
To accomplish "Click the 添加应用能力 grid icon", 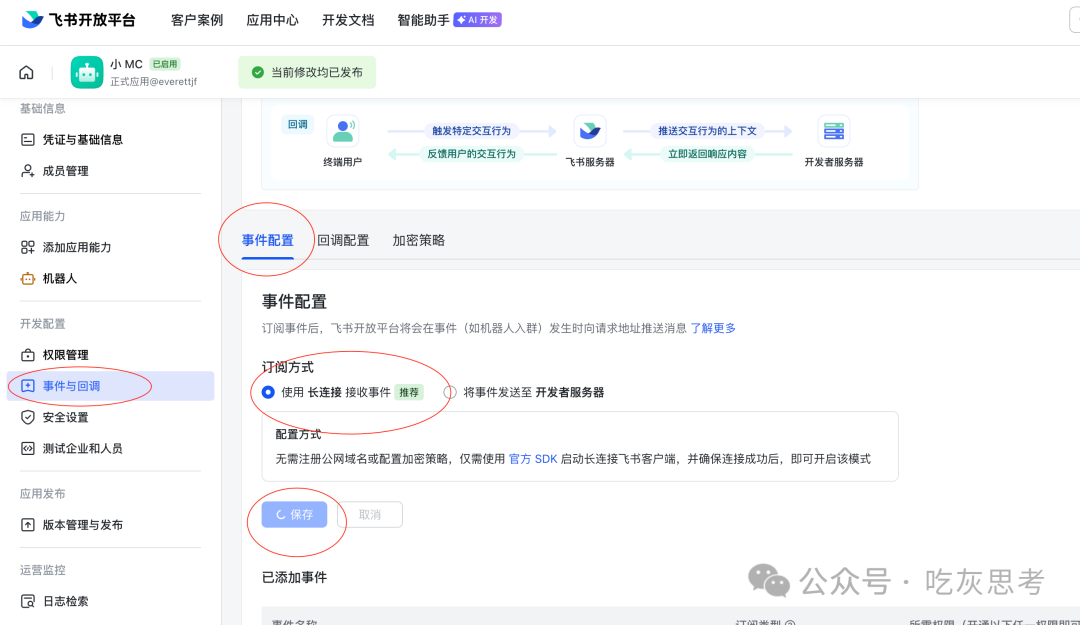I will coord(28,247).
